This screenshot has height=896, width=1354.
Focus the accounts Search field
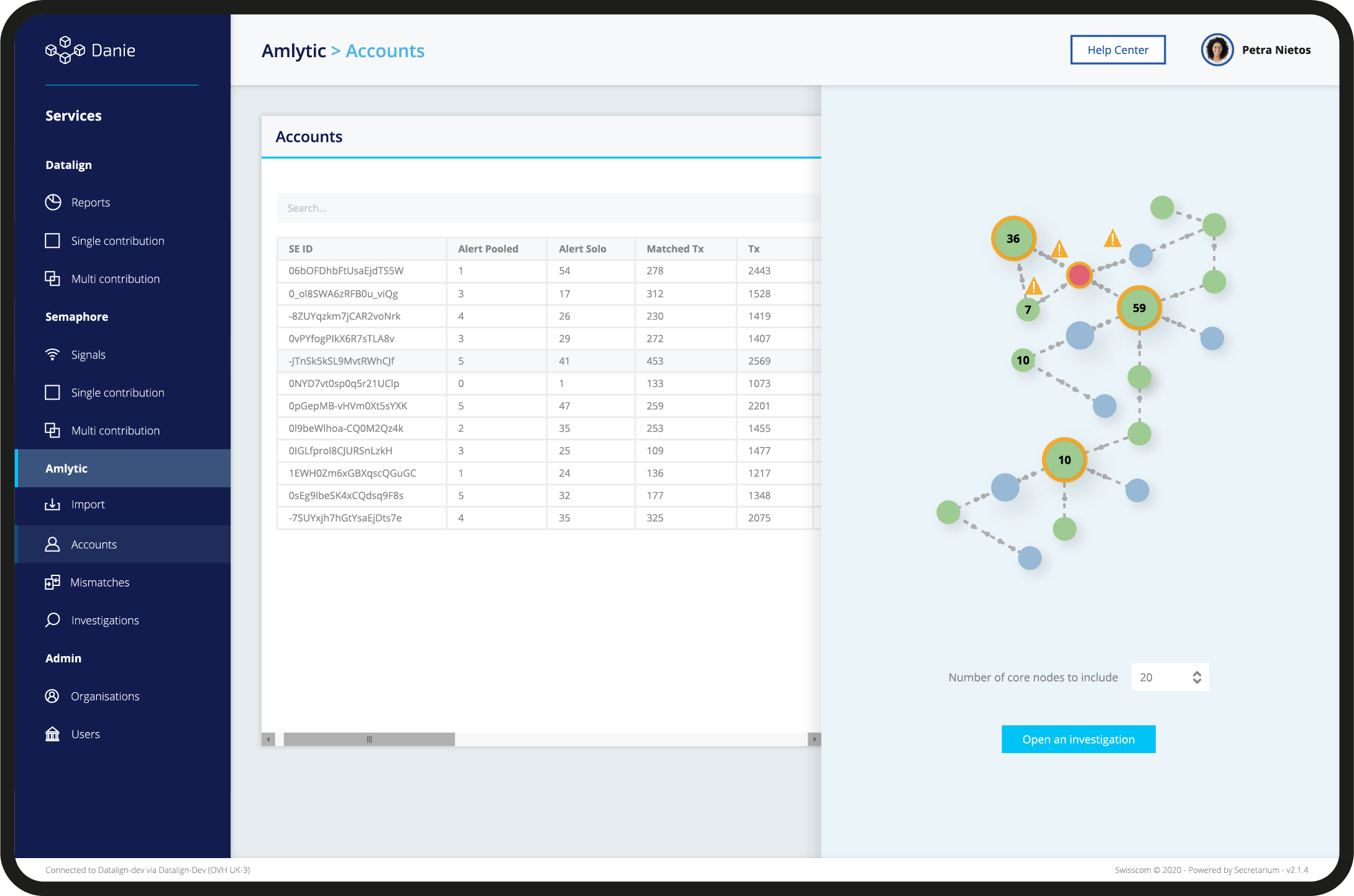tap(547, 208)
